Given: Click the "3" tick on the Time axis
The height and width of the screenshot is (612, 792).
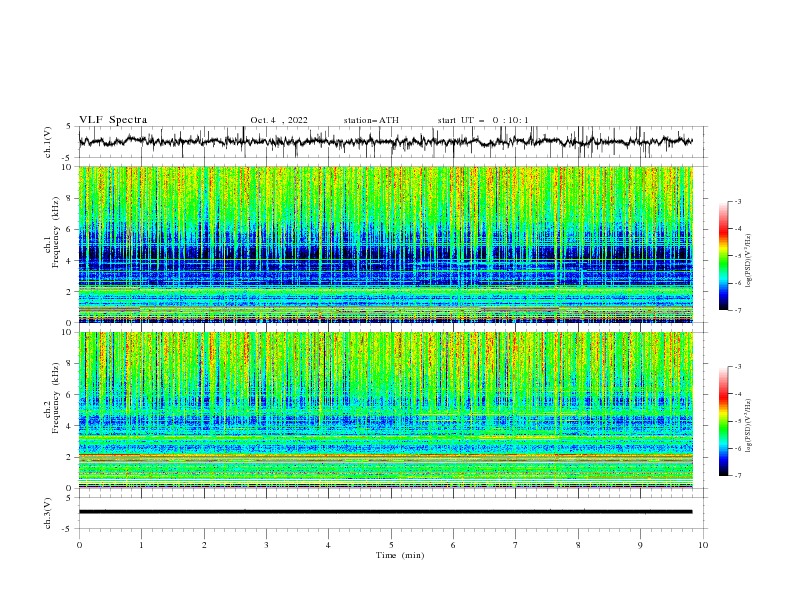Looking at the screenshot, I should (266, 545).
